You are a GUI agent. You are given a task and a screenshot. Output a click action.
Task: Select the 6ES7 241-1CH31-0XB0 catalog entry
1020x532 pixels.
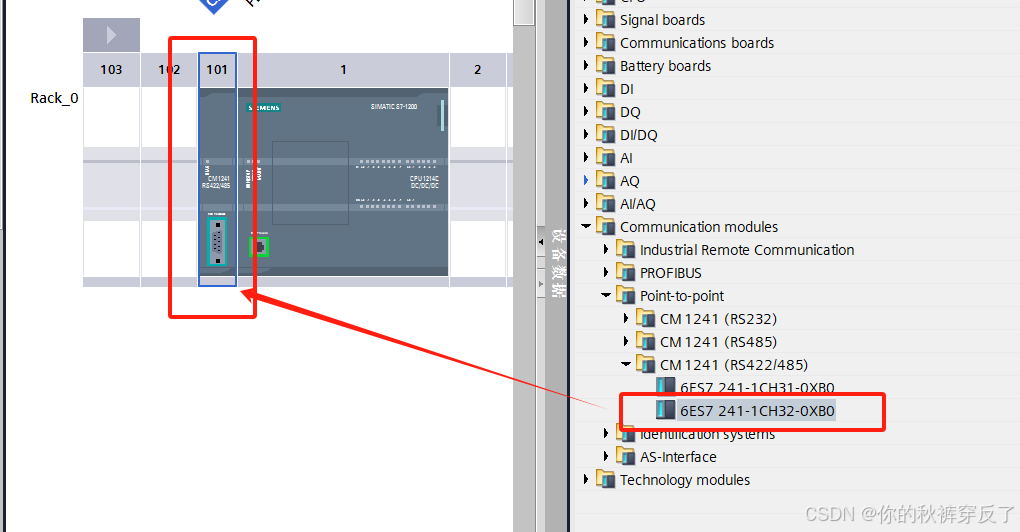757,388
